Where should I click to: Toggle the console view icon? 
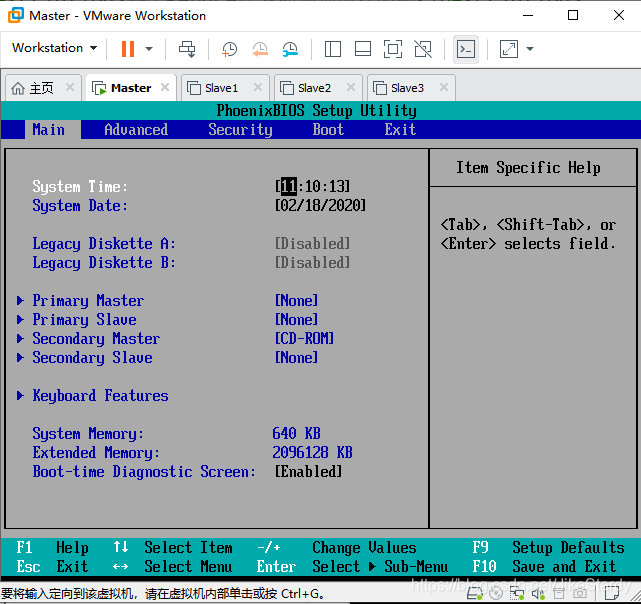click(466, 49)
